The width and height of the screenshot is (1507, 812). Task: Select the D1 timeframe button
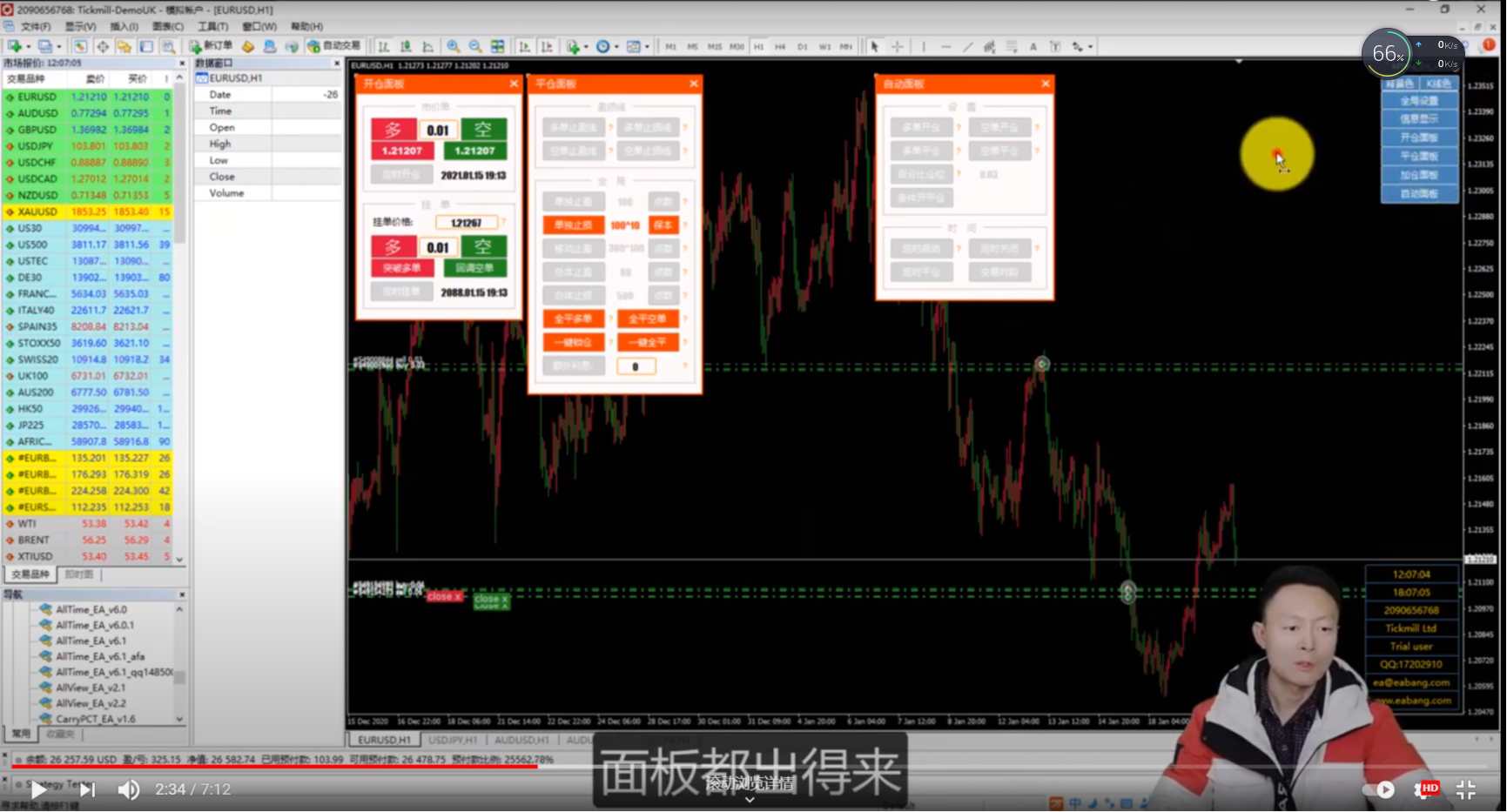tap(802, 46)
